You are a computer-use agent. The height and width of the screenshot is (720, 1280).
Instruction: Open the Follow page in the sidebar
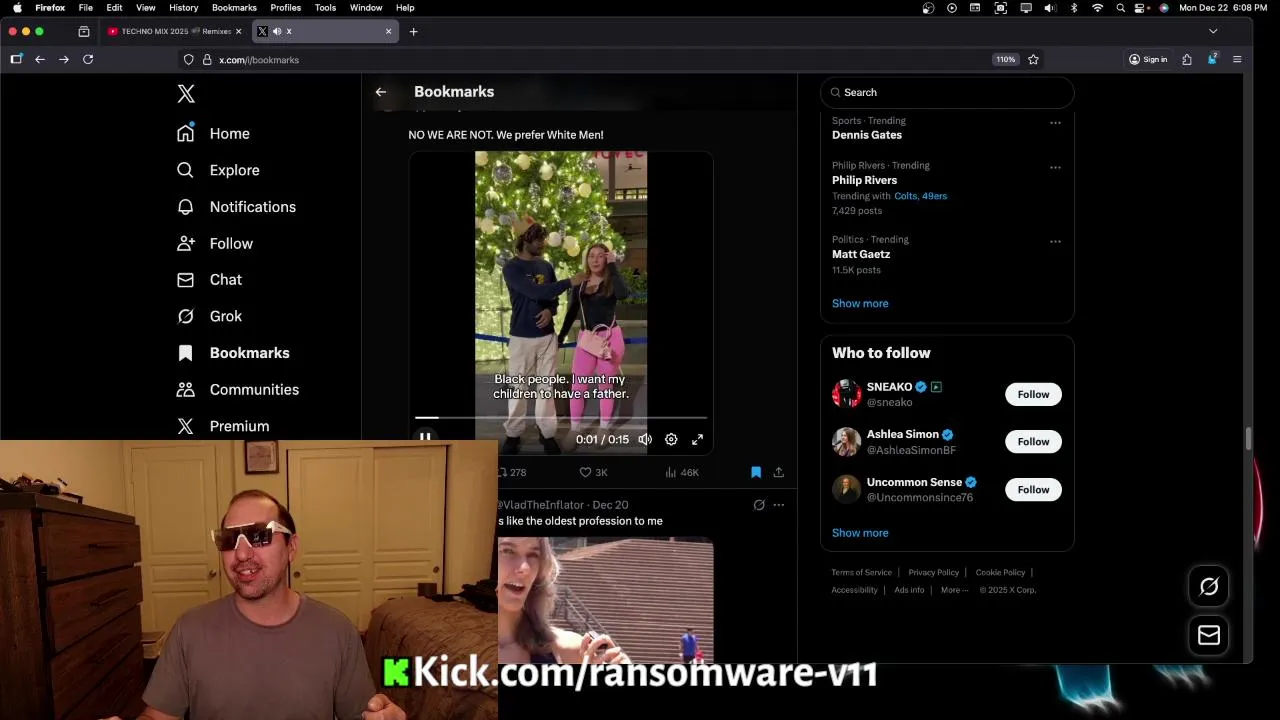point(215,243)
